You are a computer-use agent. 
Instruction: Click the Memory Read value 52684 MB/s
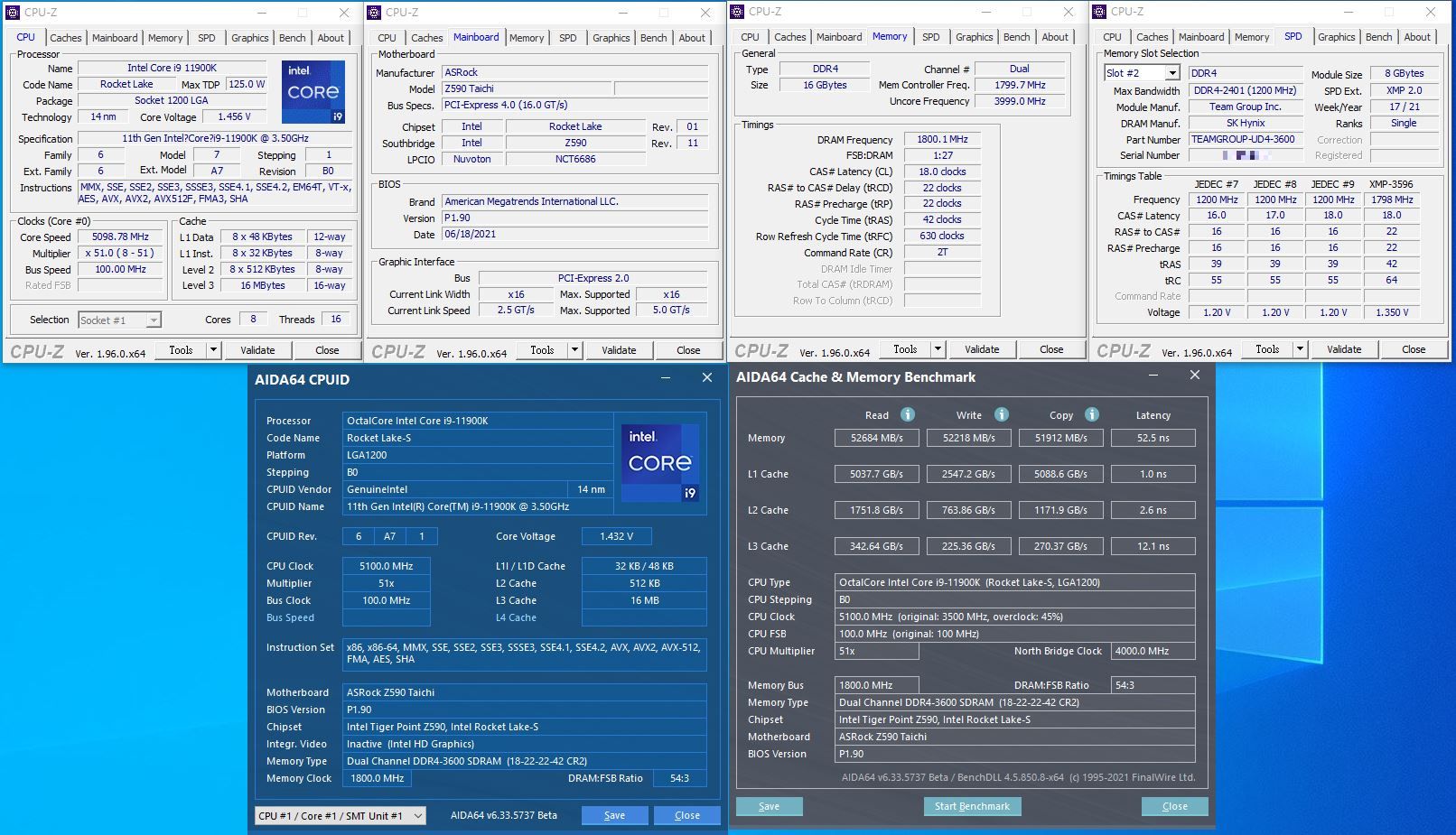tap(876, 438)
